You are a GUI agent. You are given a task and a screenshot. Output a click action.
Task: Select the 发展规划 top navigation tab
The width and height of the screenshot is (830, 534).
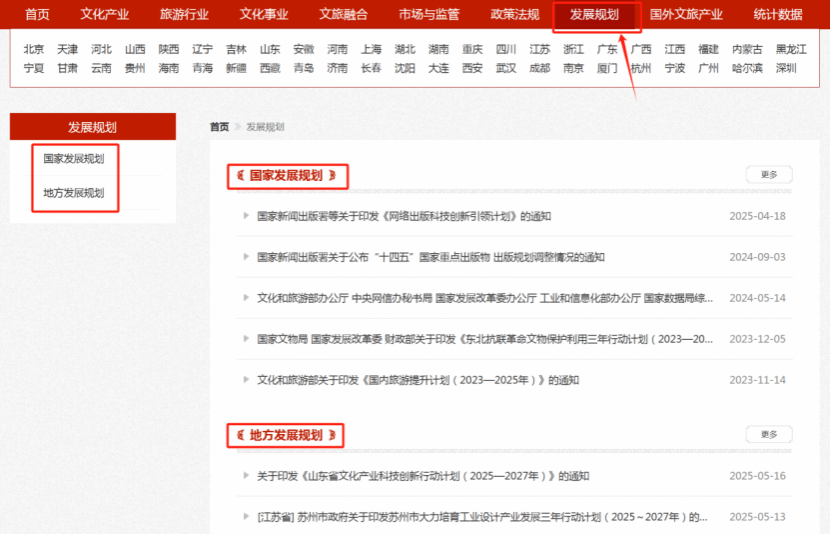594,14
